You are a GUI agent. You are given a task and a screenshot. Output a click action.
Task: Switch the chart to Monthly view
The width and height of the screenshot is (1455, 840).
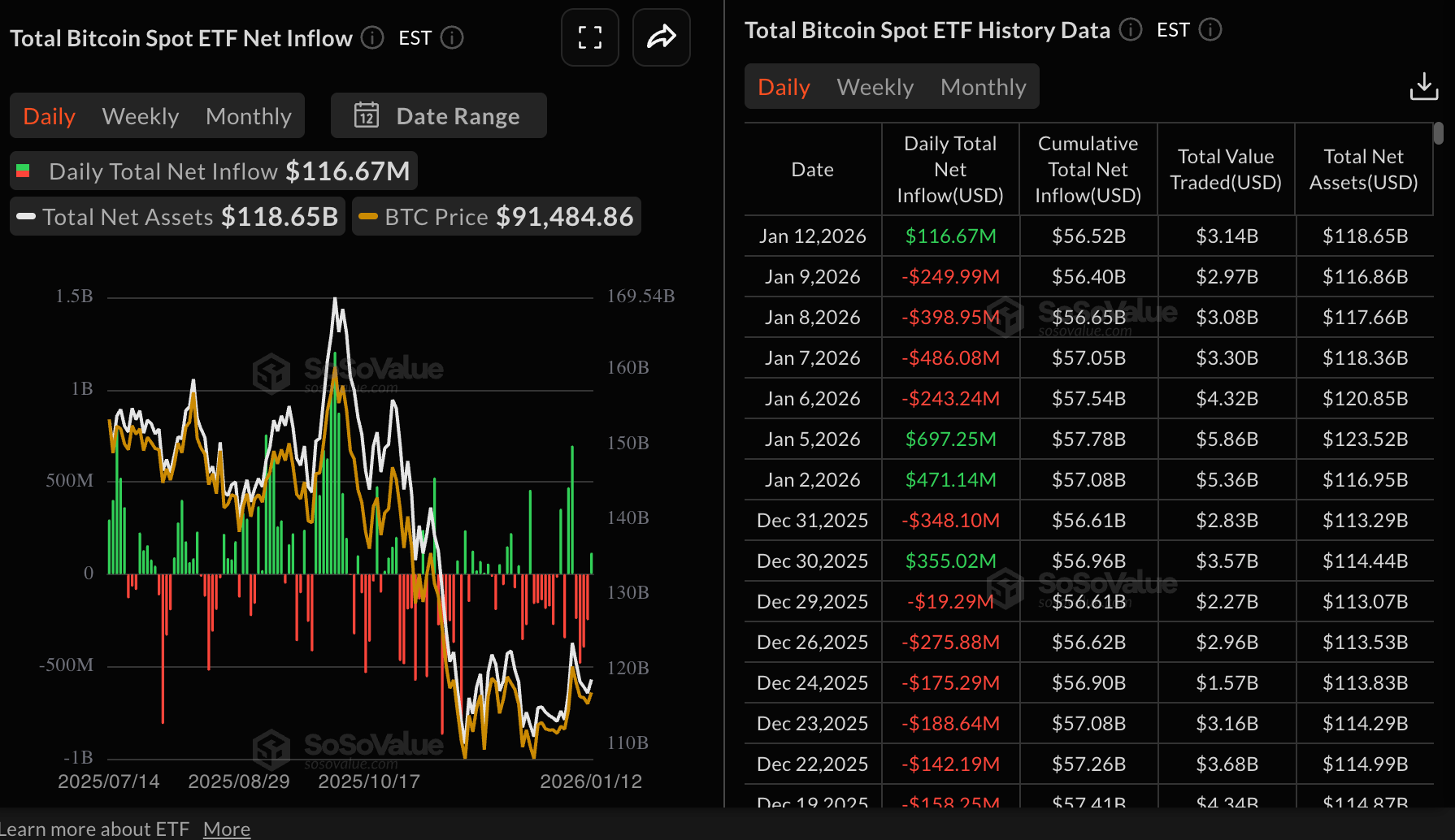(248, 115)
